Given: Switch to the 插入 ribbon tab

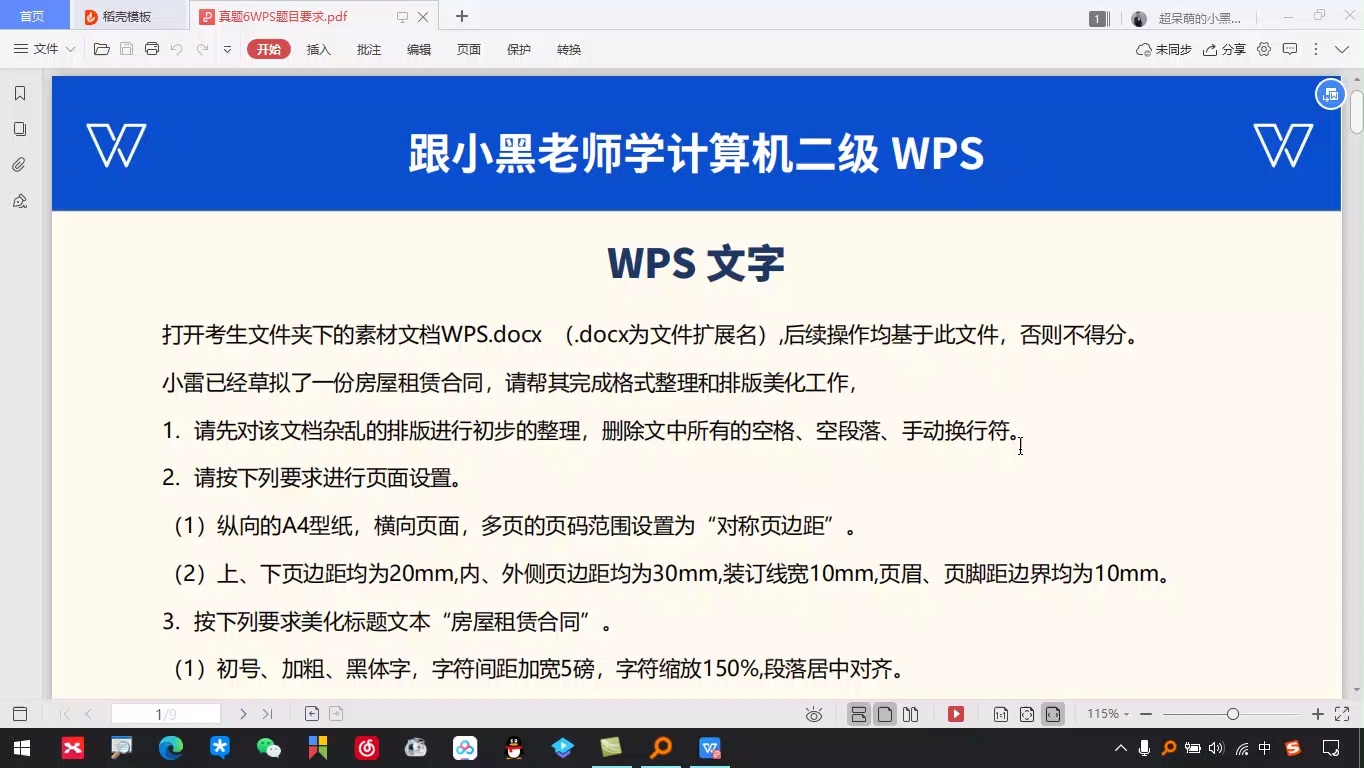Looking at the screenshot, I should pyautogui.click(x=318, y=48).
